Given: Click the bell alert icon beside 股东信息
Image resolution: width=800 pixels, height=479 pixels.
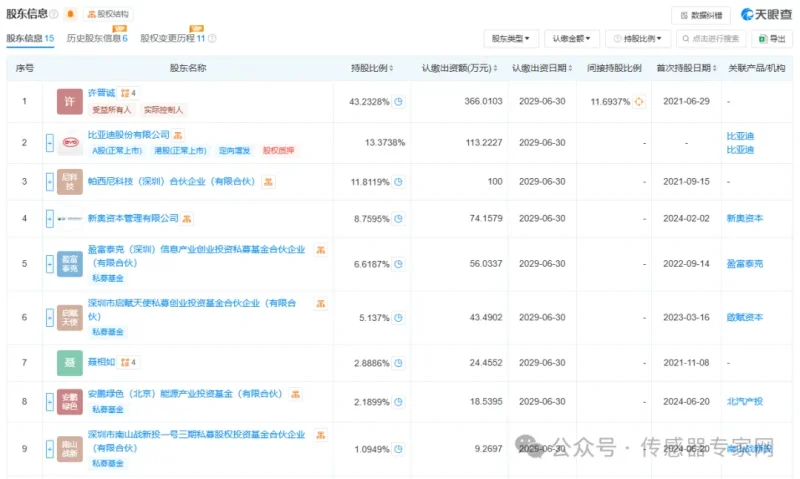Looking at the screenshot, I should click(70, 14).
